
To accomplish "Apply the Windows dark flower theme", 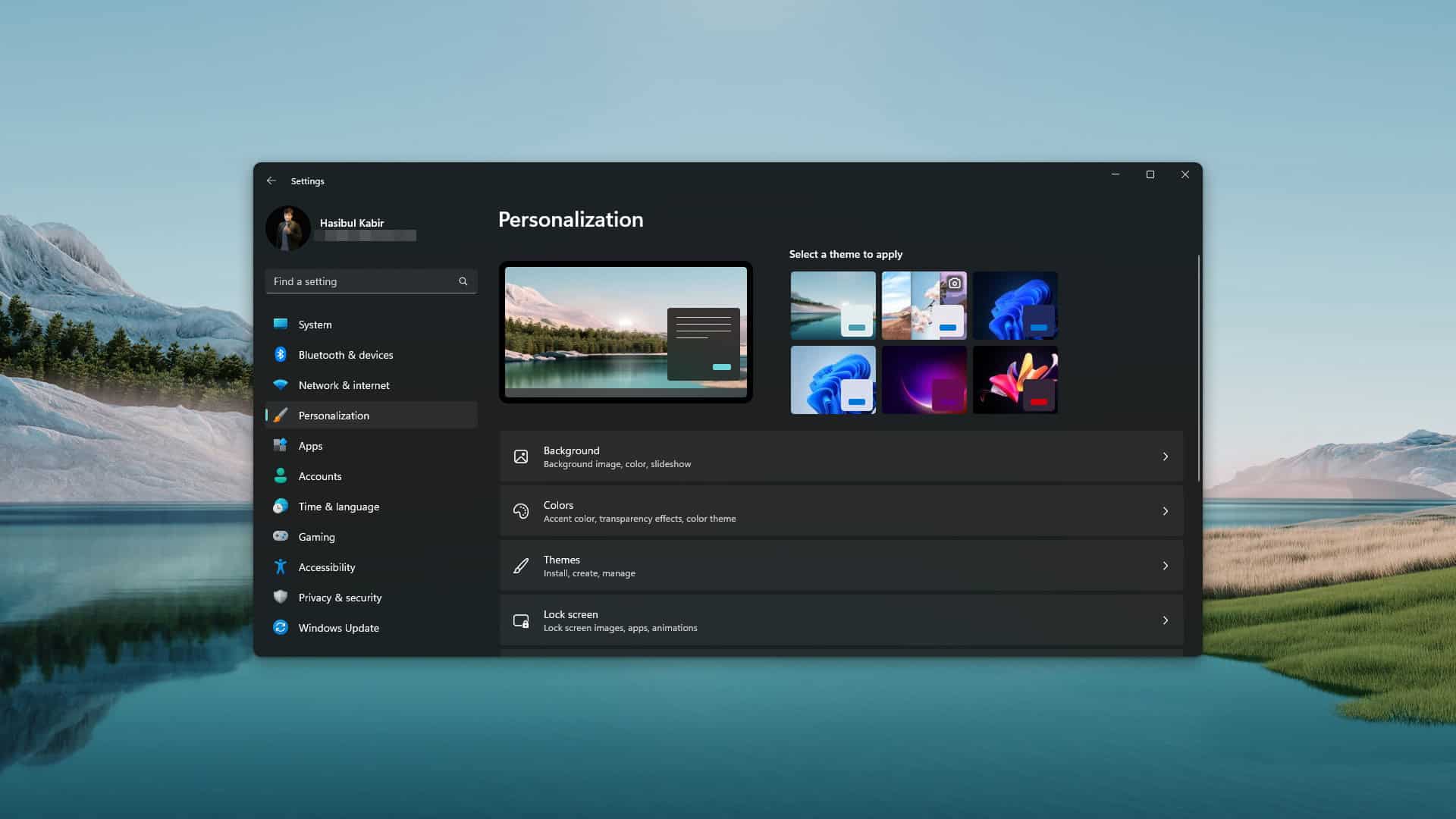I will click(1015, 379).
